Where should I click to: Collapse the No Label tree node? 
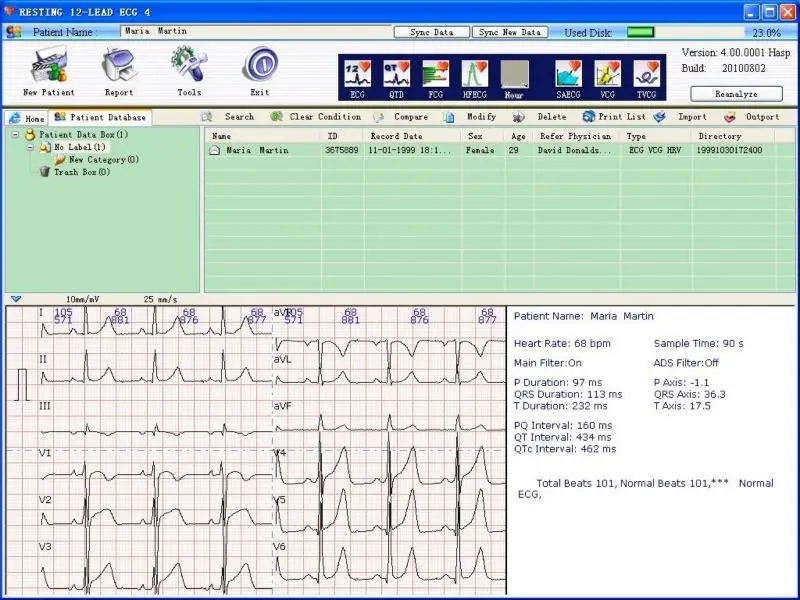(x=31, y=147)
